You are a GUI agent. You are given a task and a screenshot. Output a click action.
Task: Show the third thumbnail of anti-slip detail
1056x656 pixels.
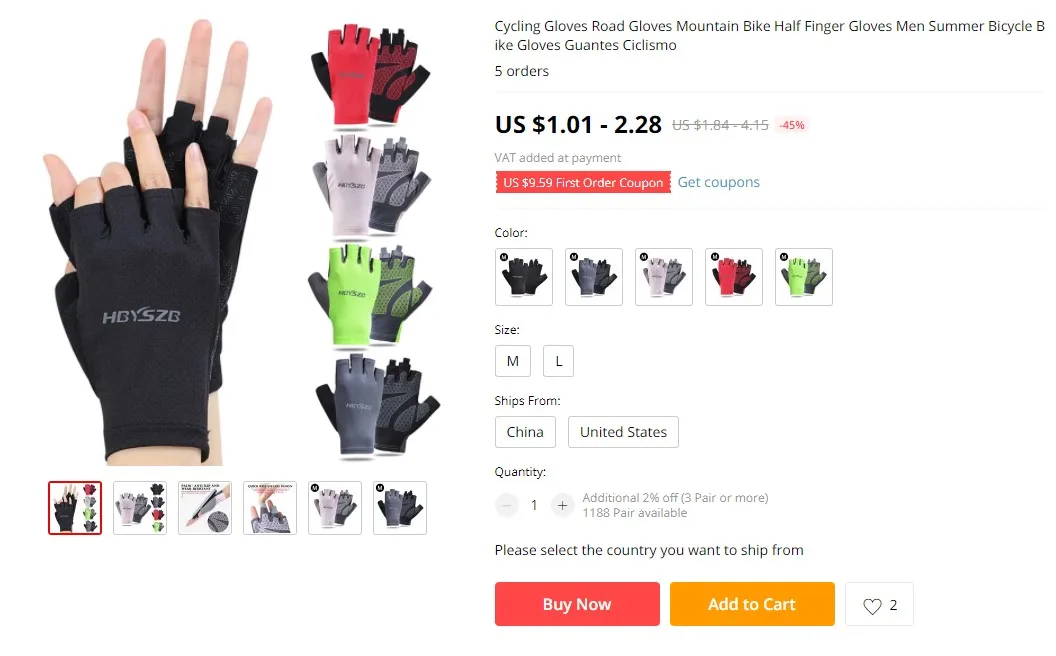pos(205,508)
